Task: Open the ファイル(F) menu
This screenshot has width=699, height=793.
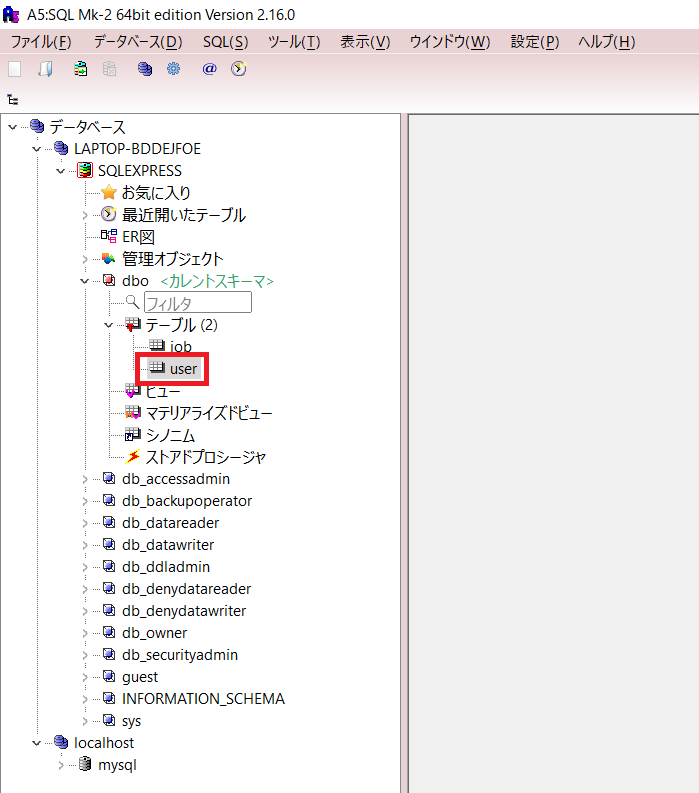Action: pos(41,41)
